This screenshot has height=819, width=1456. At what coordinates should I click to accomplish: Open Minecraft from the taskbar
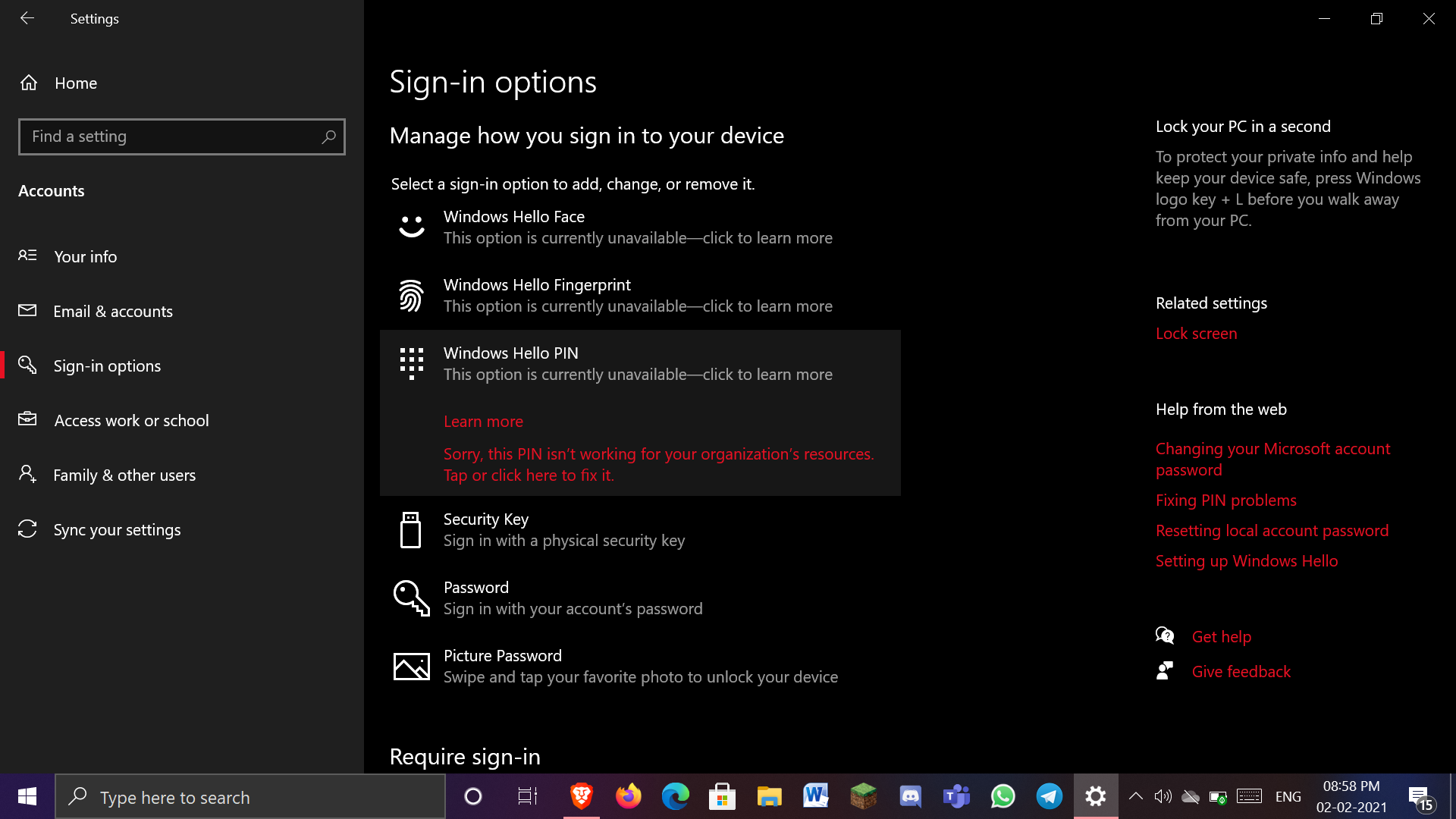863,796
